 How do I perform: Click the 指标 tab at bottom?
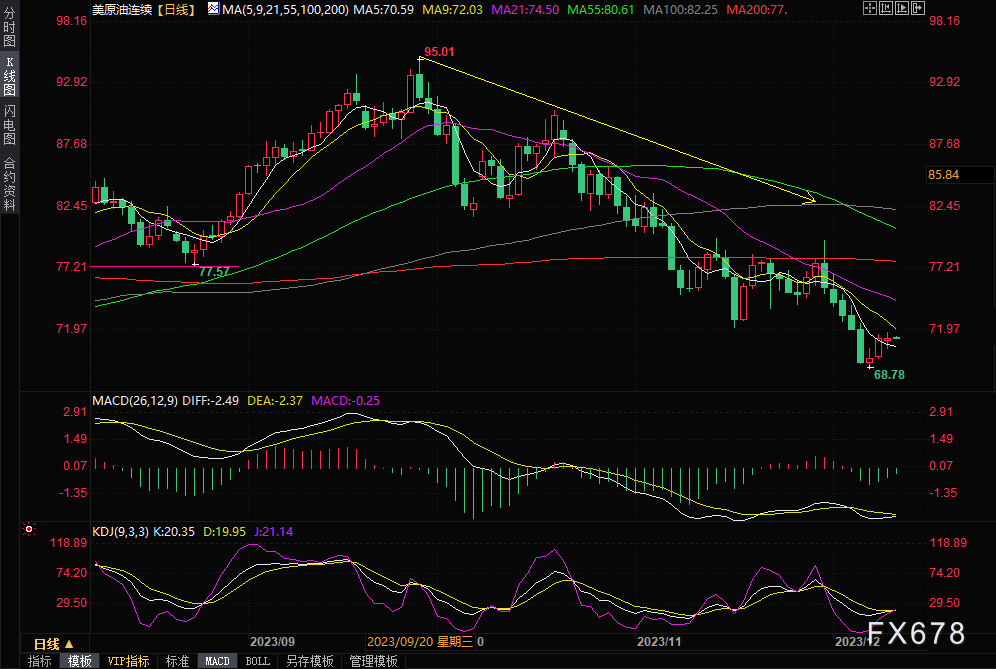click(x=39, y=661)
